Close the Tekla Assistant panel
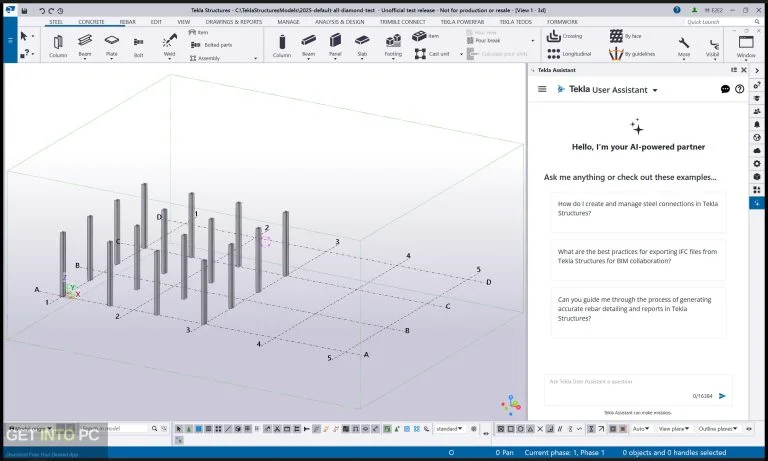Viewport: 768px width, 461px height. pyautogui.click(x=744, y=70)
